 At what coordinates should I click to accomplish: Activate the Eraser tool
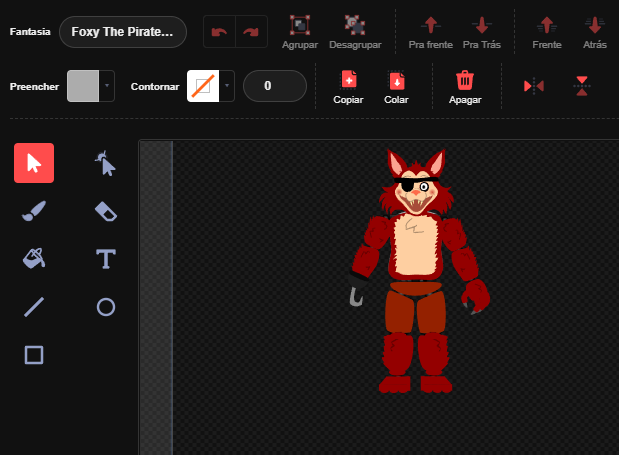(x=106, y=211)
